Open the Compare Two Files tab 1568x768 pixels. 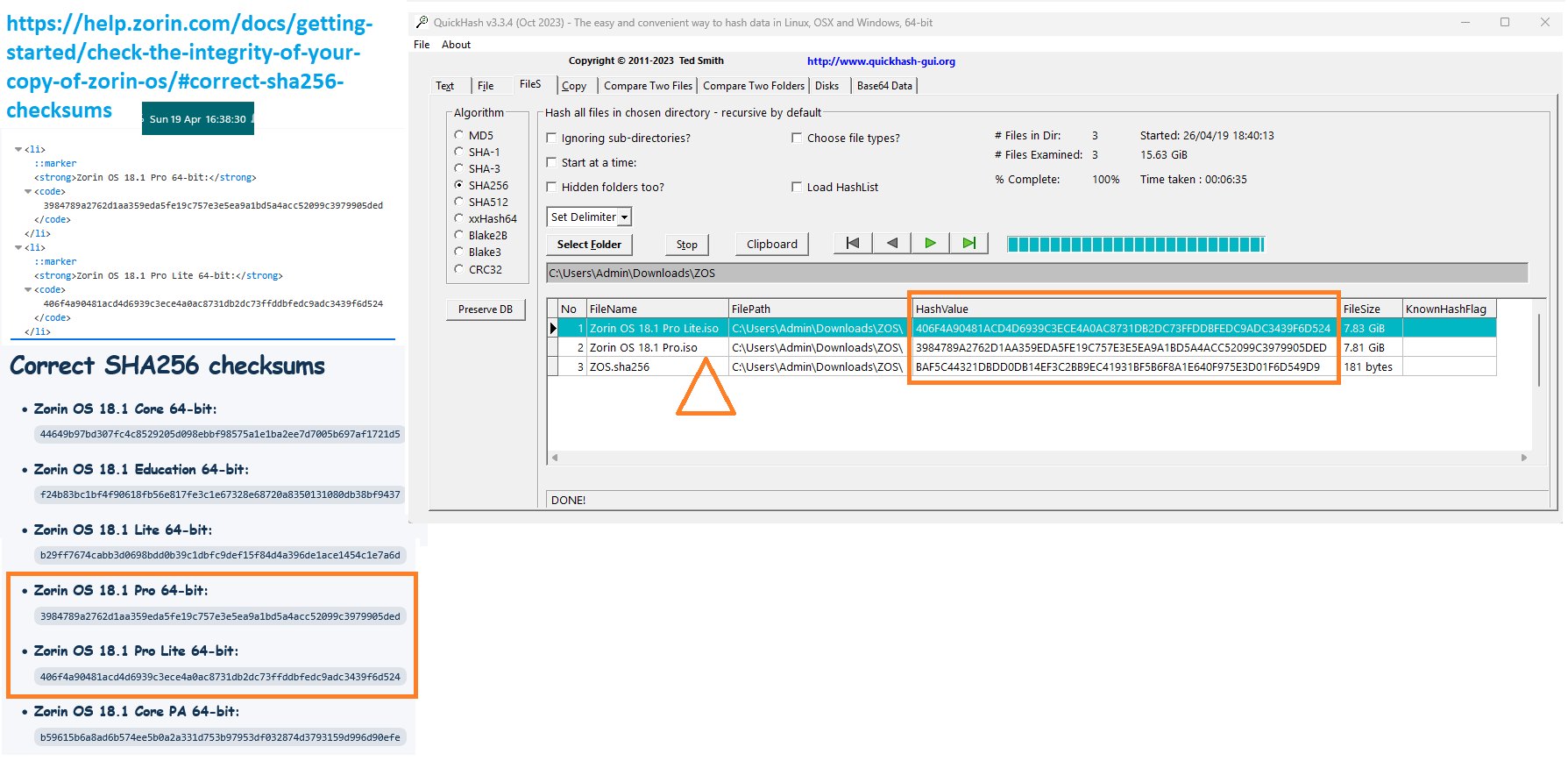click(648, 86)
